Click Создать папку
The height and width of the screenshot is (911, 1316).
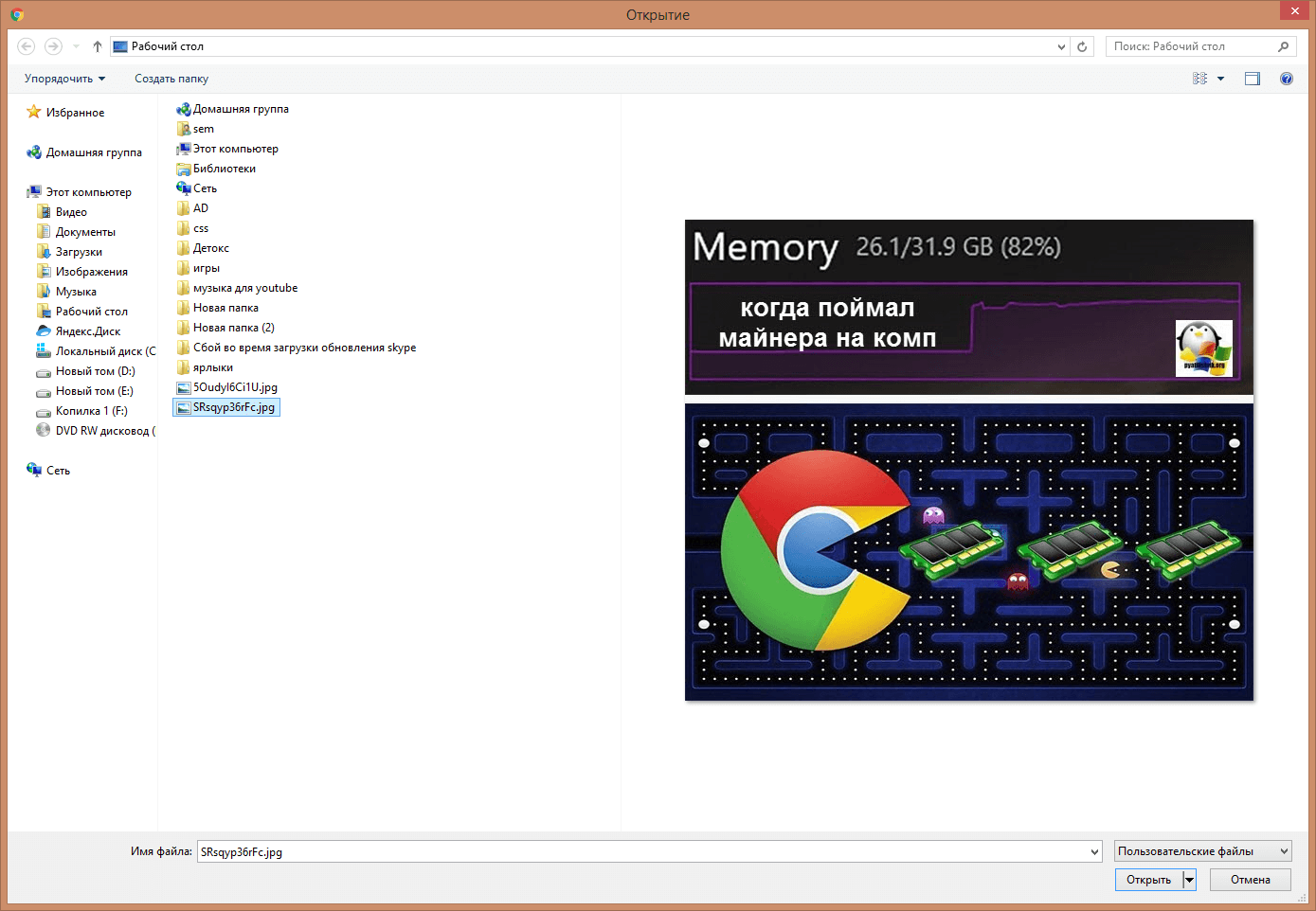click(x=171, y=79)
